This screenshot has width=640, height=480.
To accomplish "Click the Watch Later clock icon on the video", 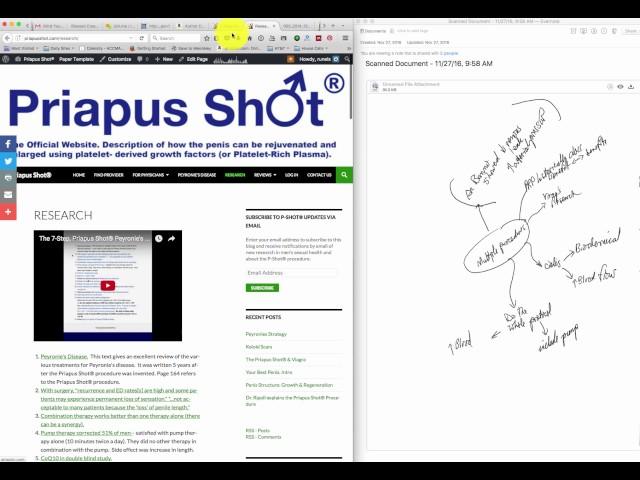I will (158, 238).
